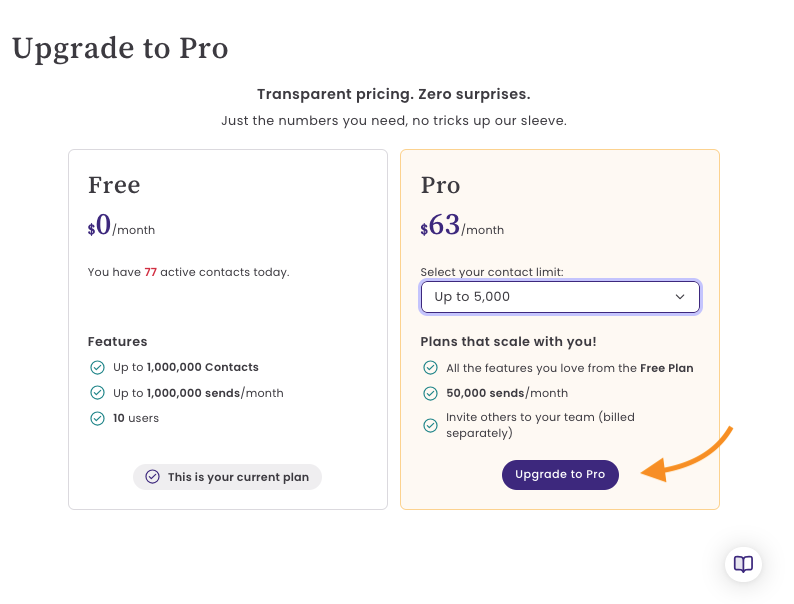The width and height of the screenshot is (794, 604).
Task: Expand the dropdown chevron arrow
Action: pos(680,297)
